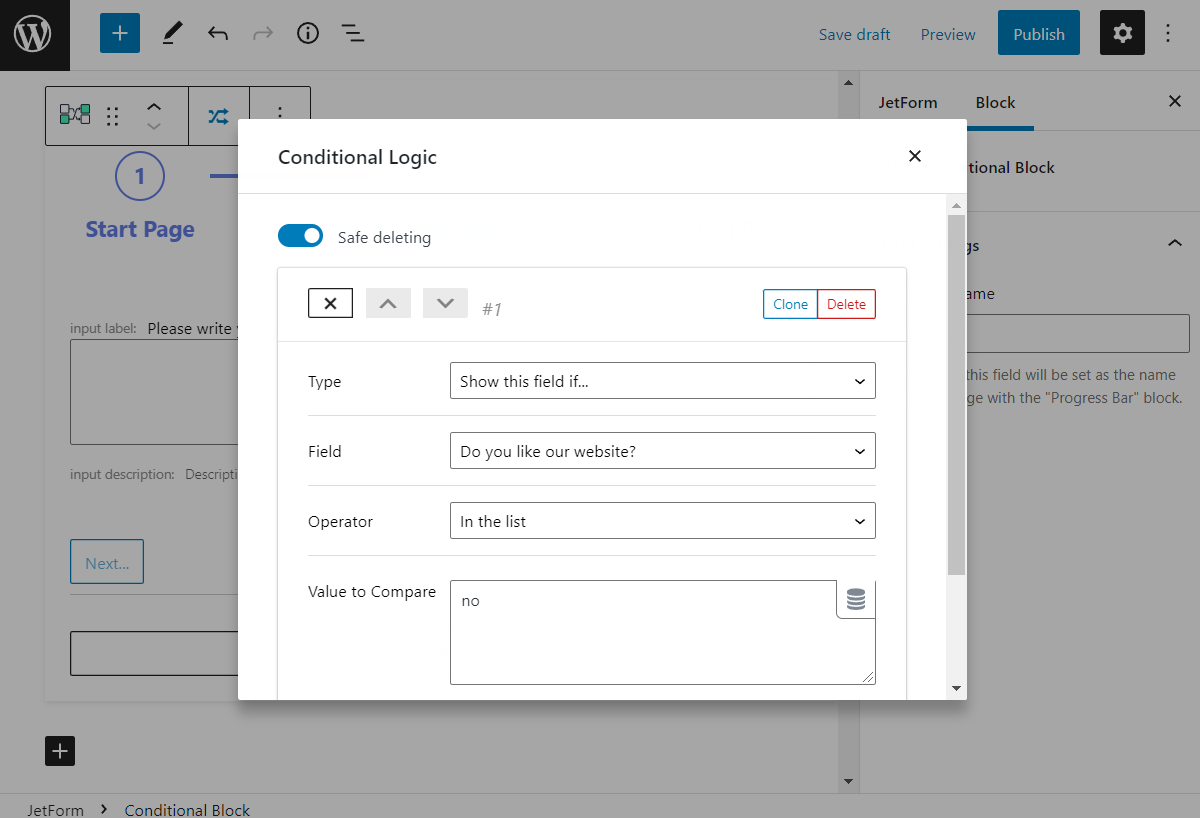This screenshot has width=1200, height=818.
Task: Click the Publish button
Action: pyautogui.click(x=1038, y=32)
